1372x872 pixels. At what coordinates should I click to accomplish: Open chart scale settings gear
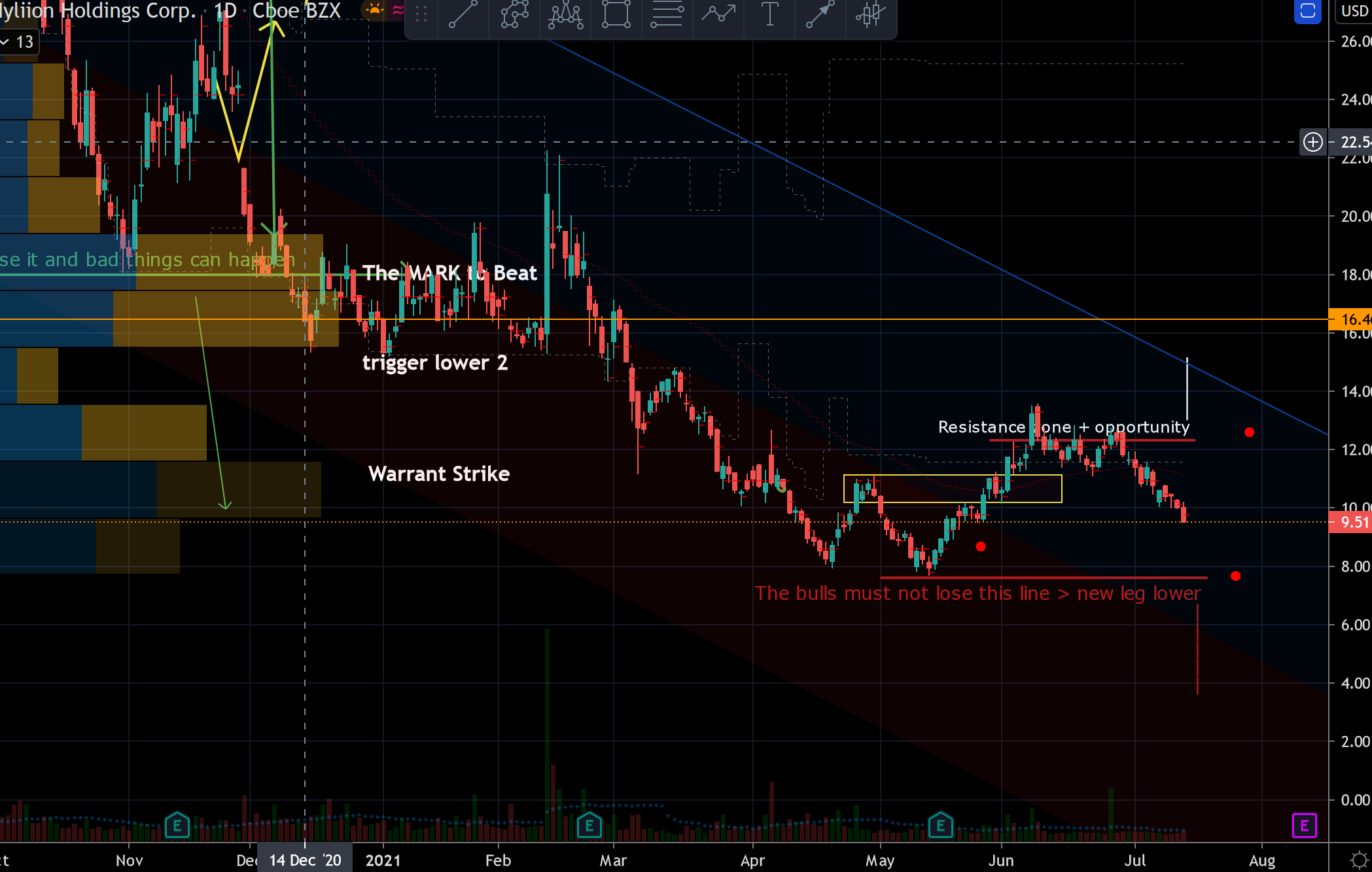(1359, 860)
